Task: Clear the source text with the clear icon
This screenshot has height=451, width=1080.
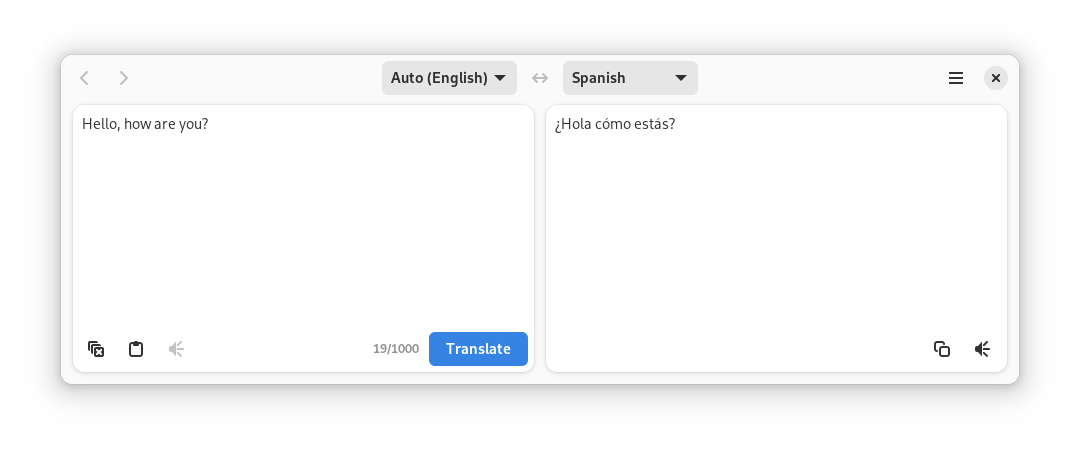Action: point(96,349)
